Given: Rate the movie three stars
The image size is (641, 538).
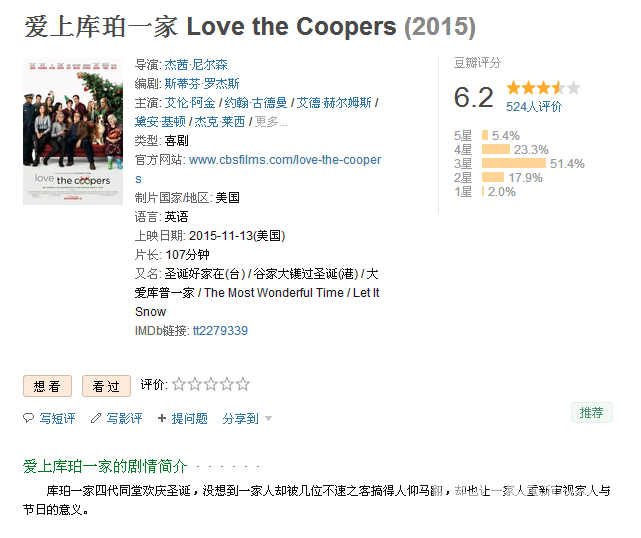Looking at the screenshot, I should click(211, 384).
